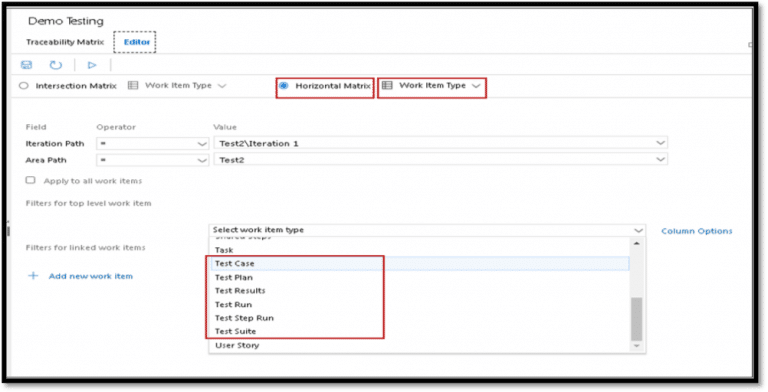Click the Run play triangle icon
This screenshot has height=392, width=768.
pos(92,65)
